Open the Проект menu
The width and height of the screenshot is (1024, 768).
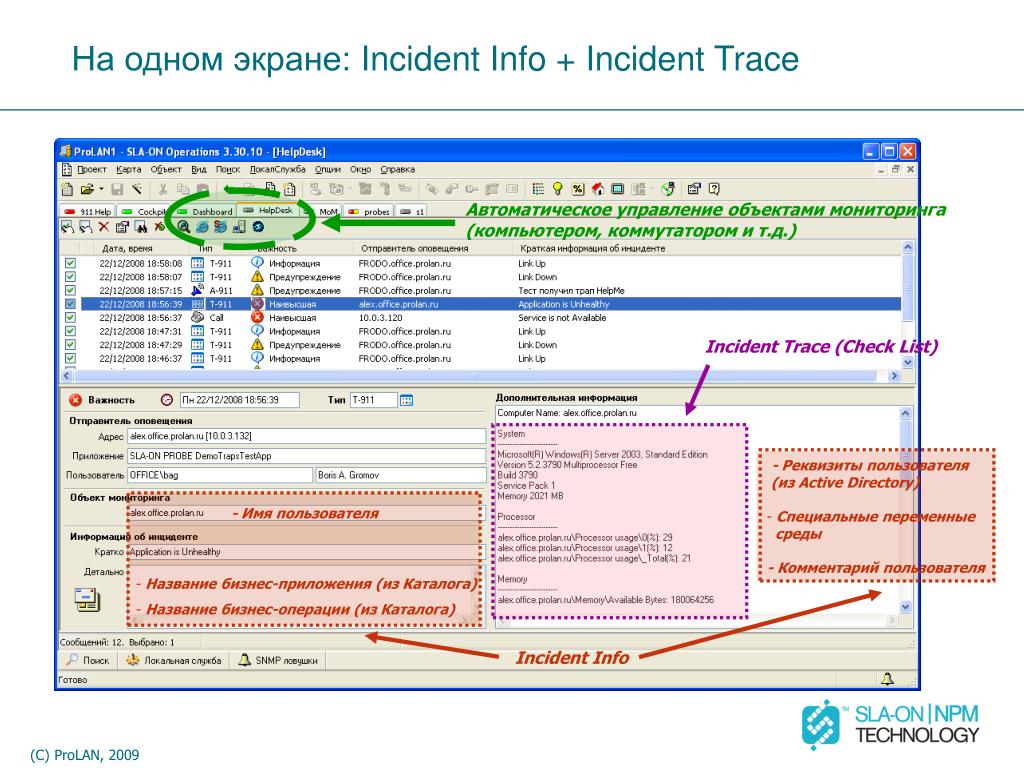click(x=91, y=169)
